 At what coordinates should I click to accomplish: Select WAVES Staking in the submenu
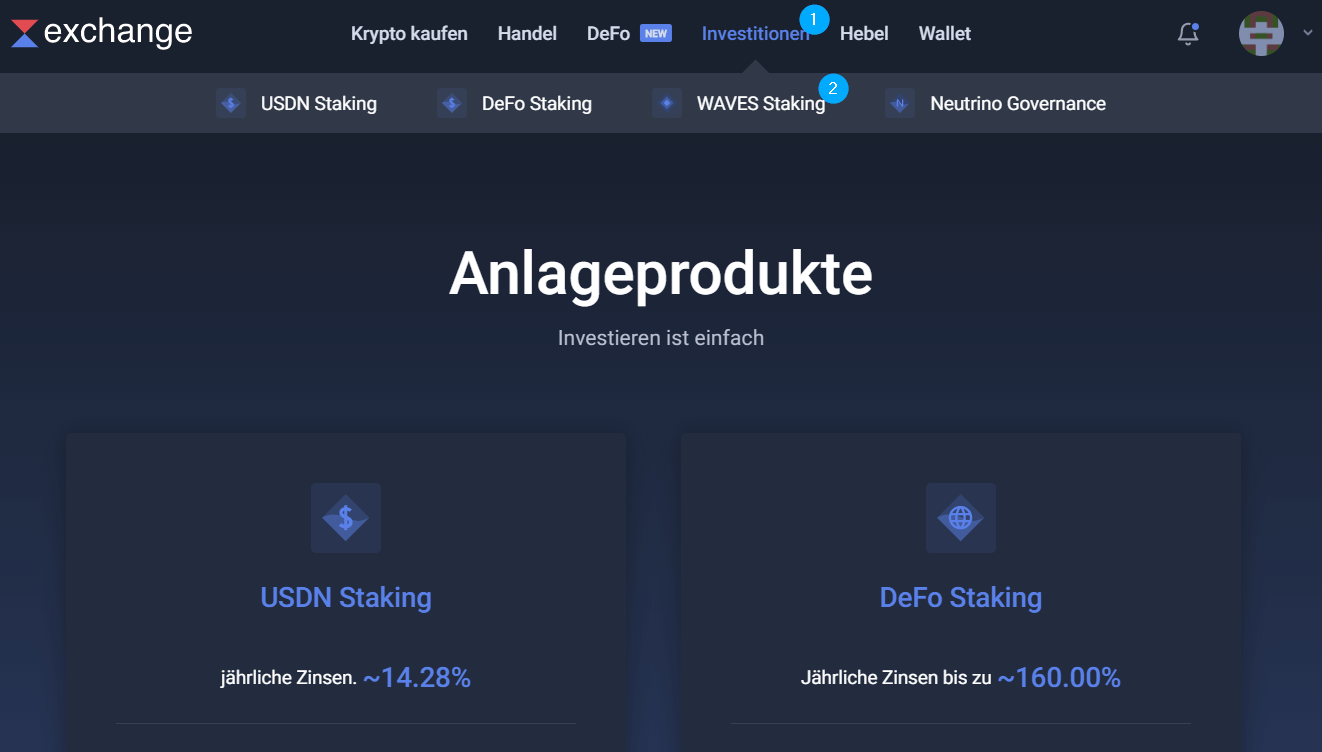[761, 104]
